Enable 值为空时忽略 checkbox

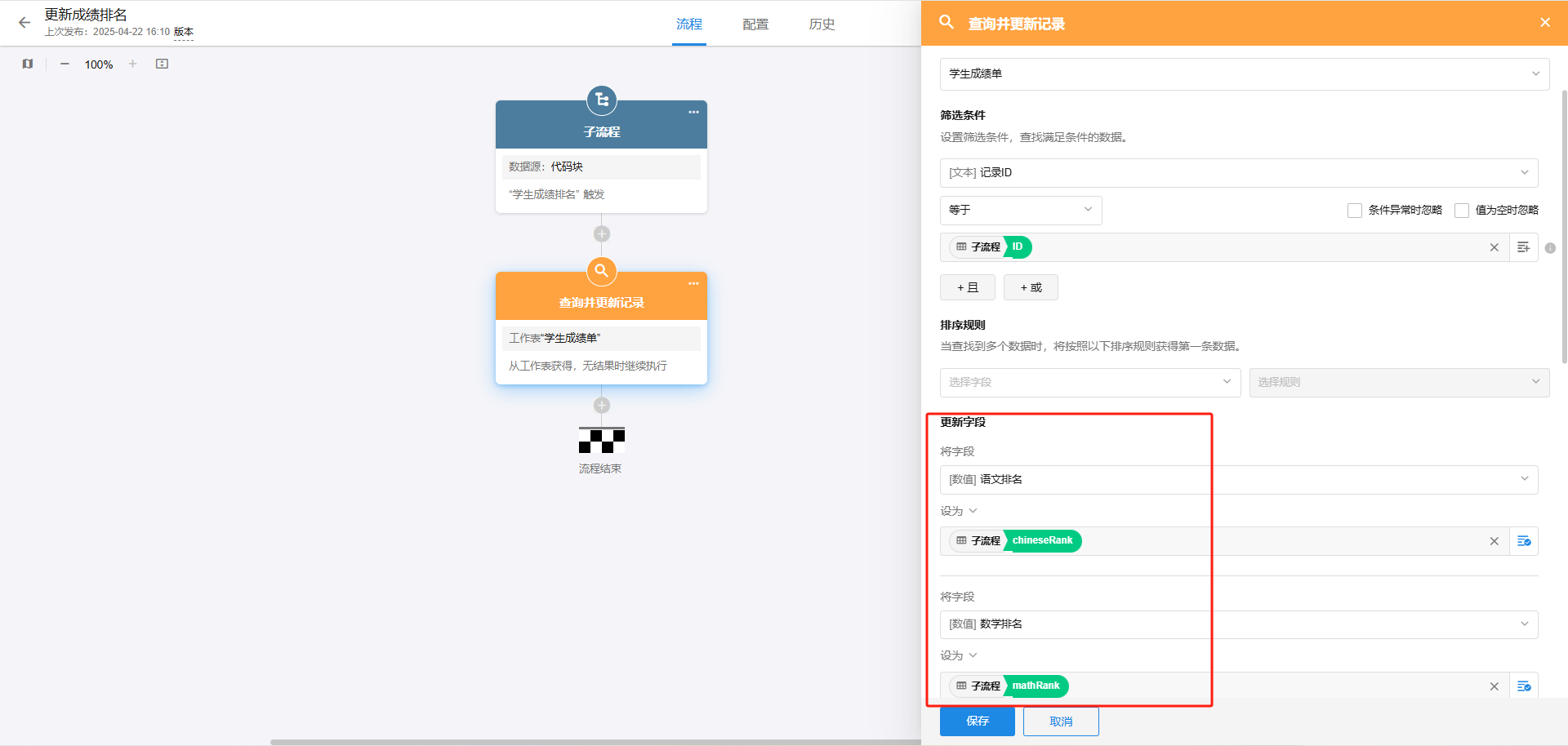click(1462, 211)
